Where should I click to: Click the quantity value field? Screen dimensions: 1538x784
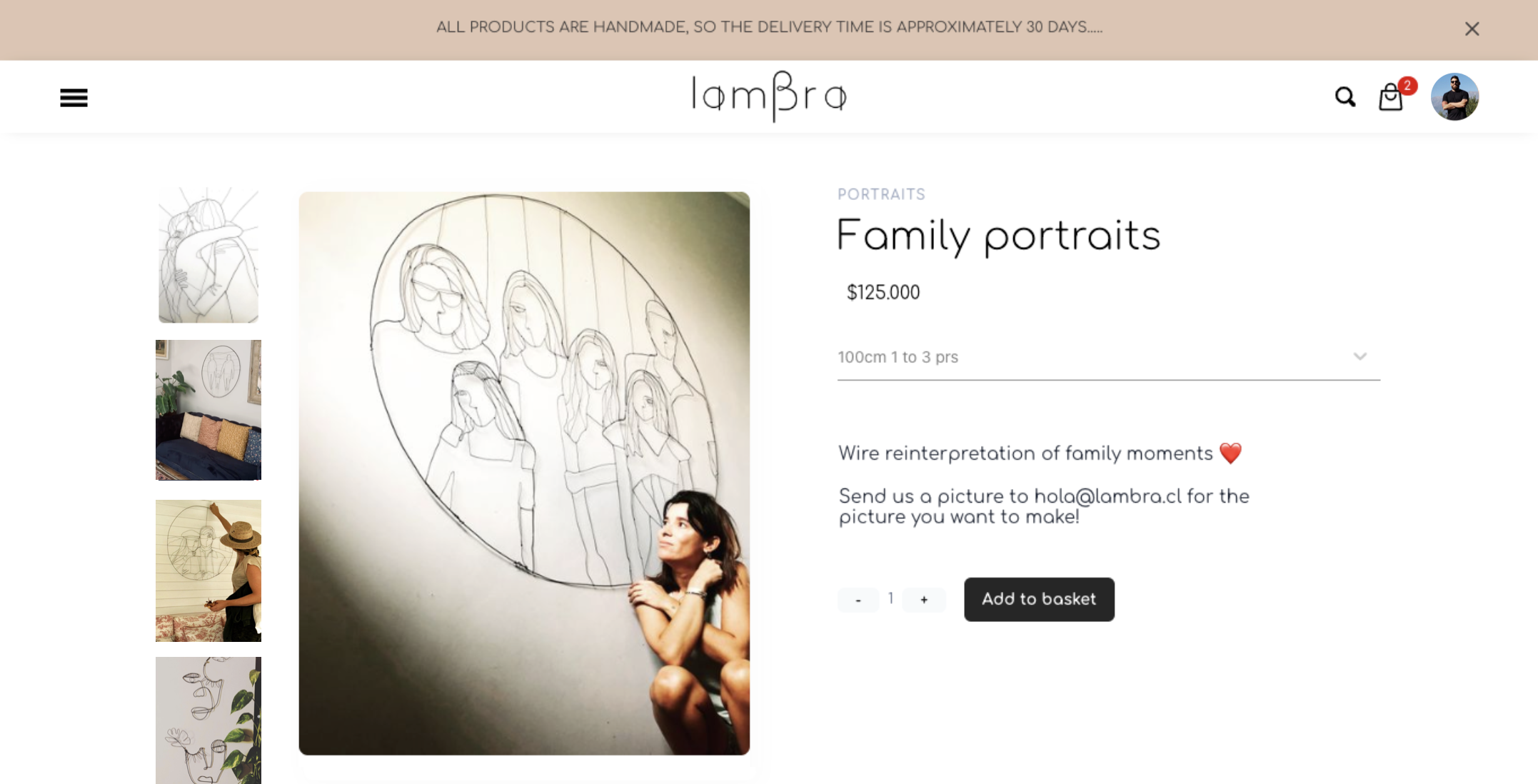(890, 598)
